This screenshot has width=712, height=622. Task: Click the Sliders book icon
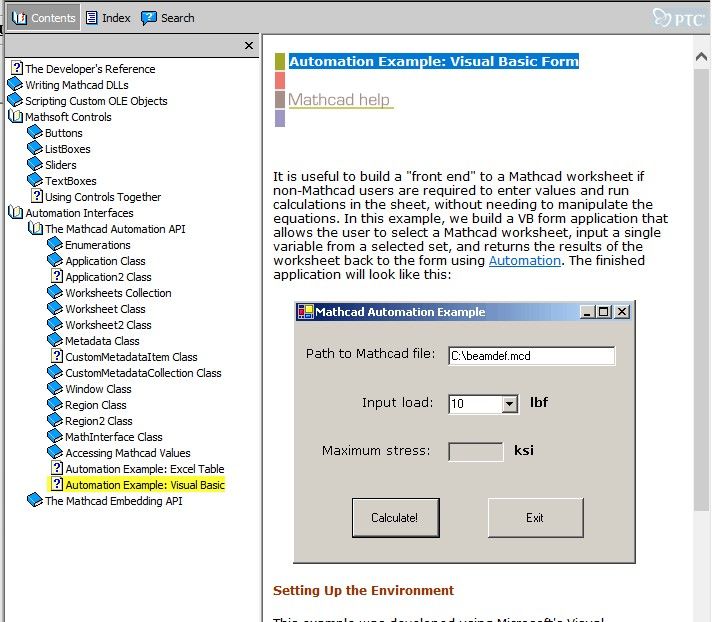[x=35, y=164]
